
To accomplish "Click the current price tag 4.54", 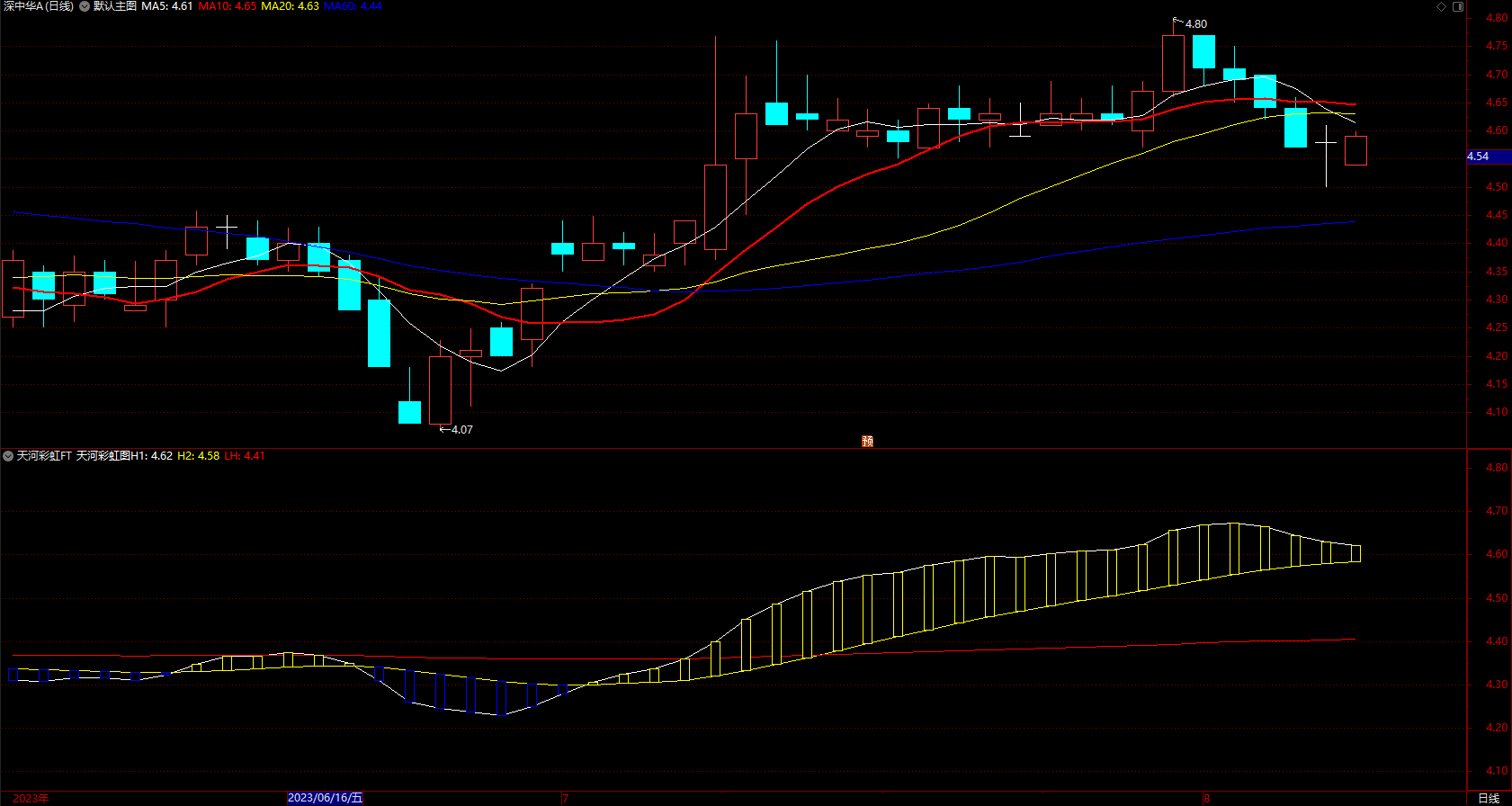I will click(x=1489, y=157).
